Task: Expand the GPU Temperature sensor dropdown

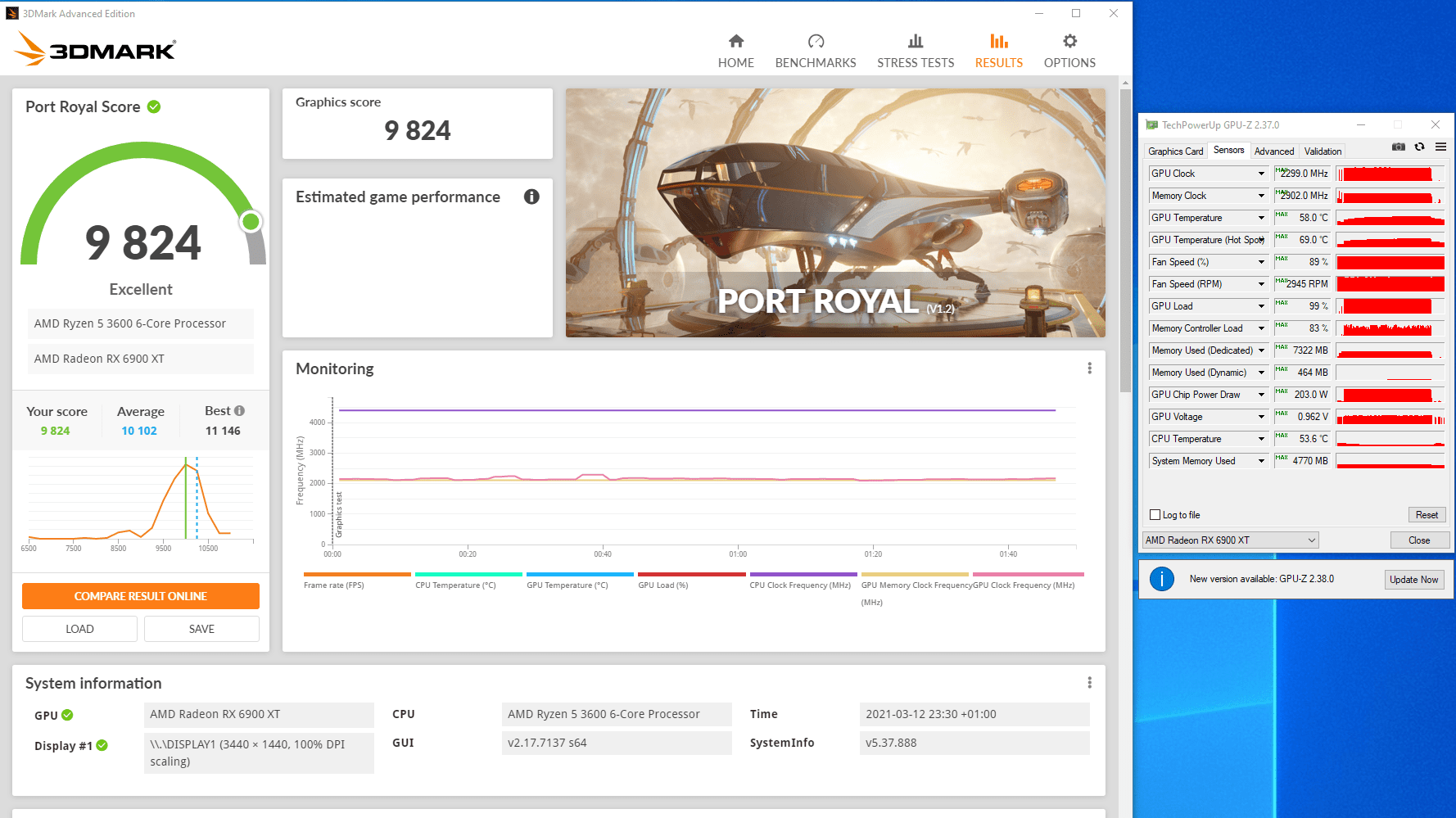Action: [x=1261, y=218]
